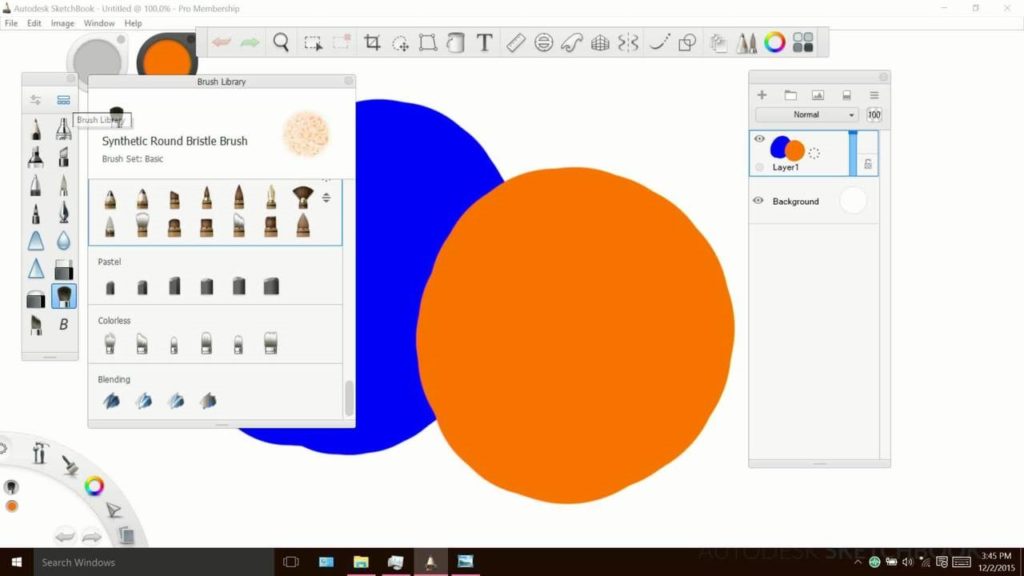This screenshot has height=576, width=1024.
Task: Open the Color Editor wheel in toolbar
Action: click(775, 42)
